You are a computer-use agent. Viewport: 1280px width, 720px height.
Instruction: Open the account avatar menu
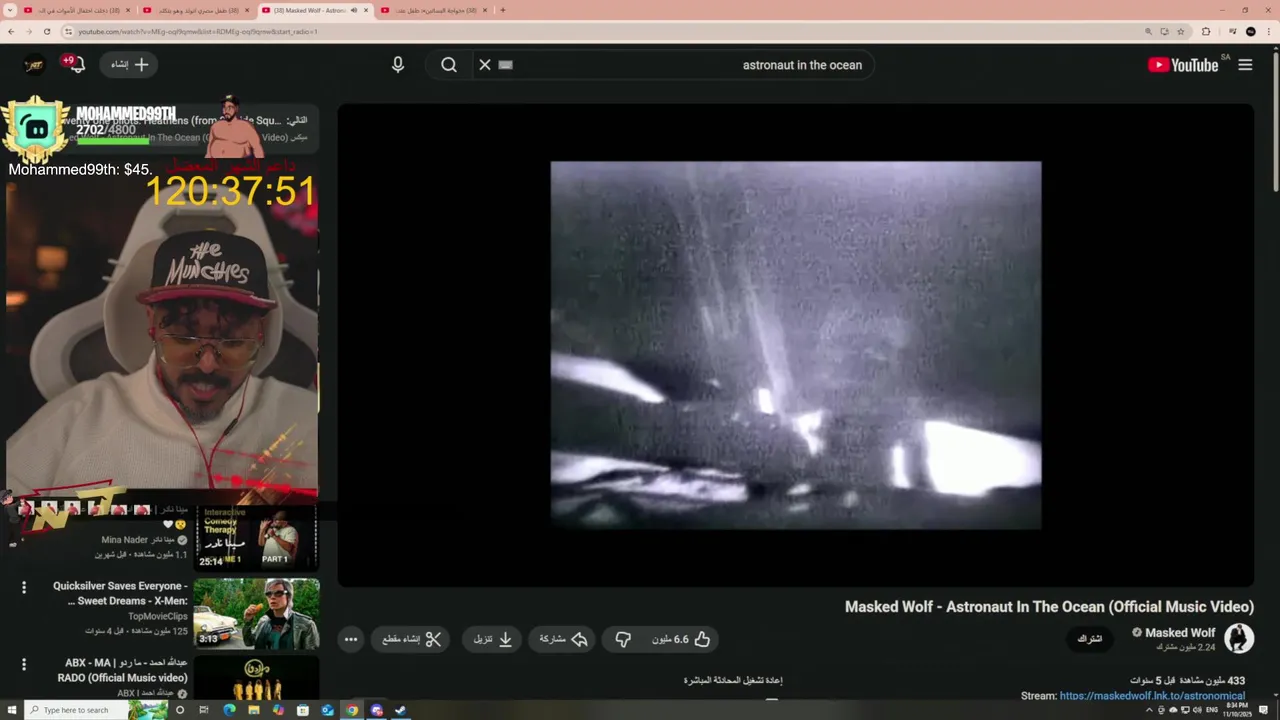(x=35, y=64)
